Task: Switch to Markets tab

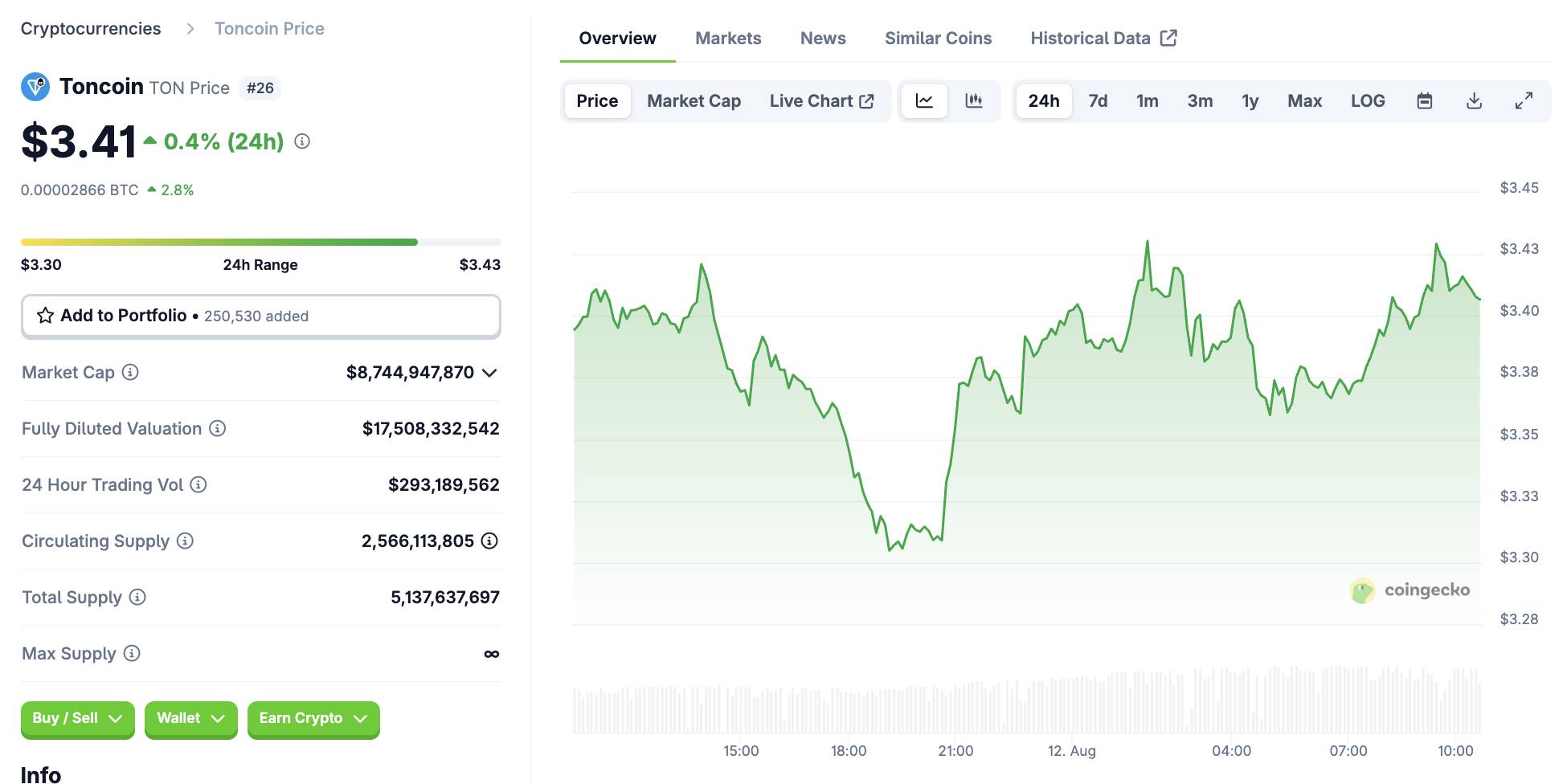Action: pos(728,38)
